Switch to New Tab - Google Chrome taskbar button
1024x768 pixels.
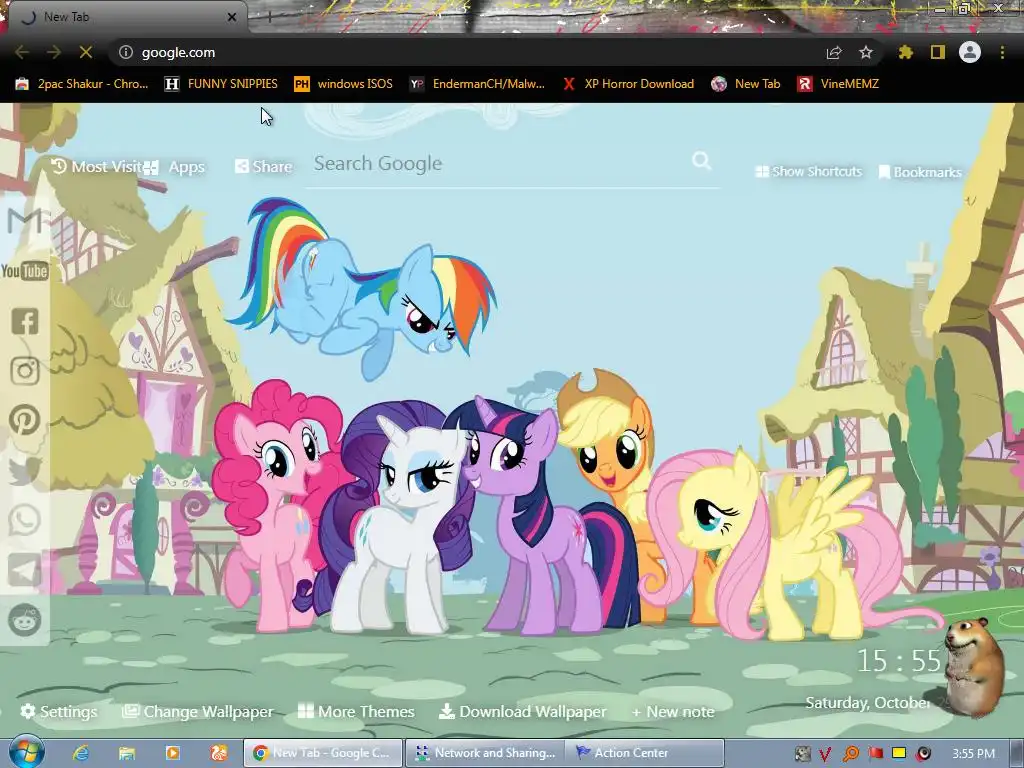tap(323, 753)
